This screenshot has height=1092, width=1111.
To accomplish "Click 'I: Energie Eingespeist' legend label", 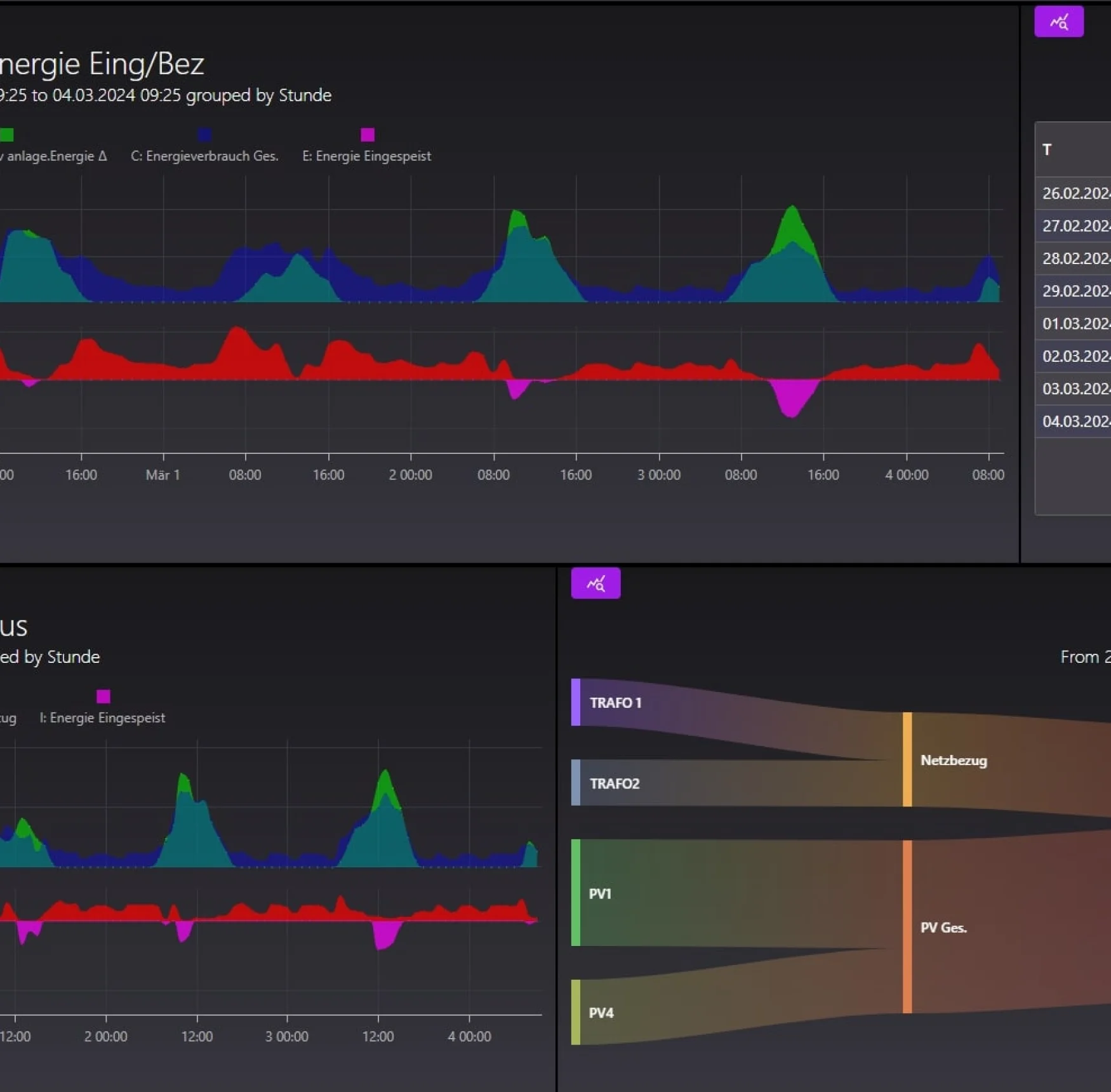I will [x=102, y=718].
